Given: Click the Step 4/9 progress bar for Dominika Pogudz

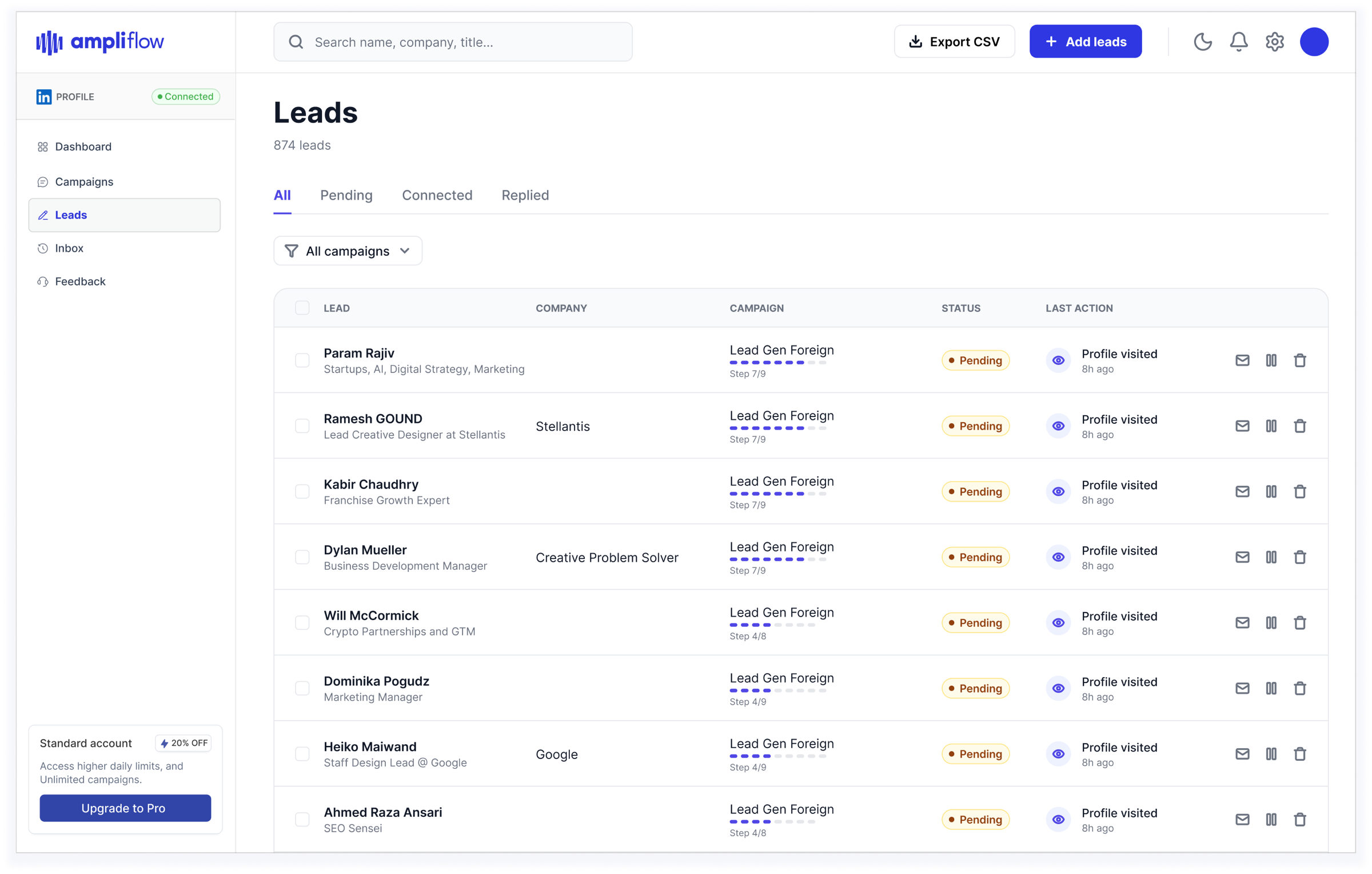Looking at the screenshot, I should click(777, 691).
